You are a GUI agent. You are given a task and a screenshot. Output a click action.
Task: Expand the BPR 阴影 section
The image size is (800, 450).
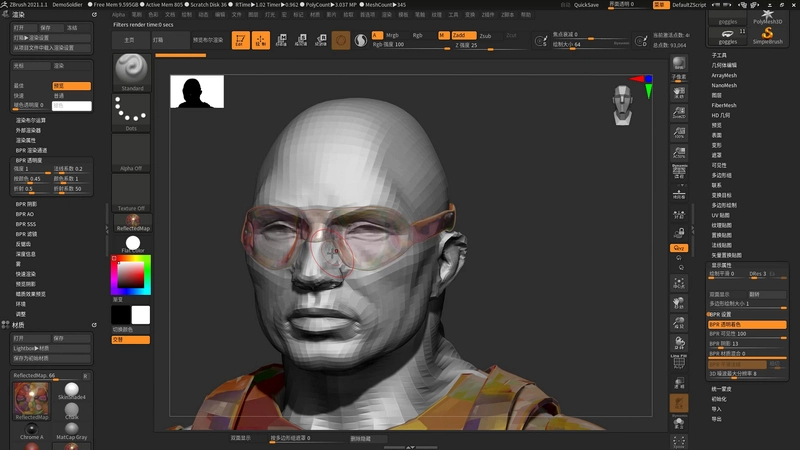point(27,204)
